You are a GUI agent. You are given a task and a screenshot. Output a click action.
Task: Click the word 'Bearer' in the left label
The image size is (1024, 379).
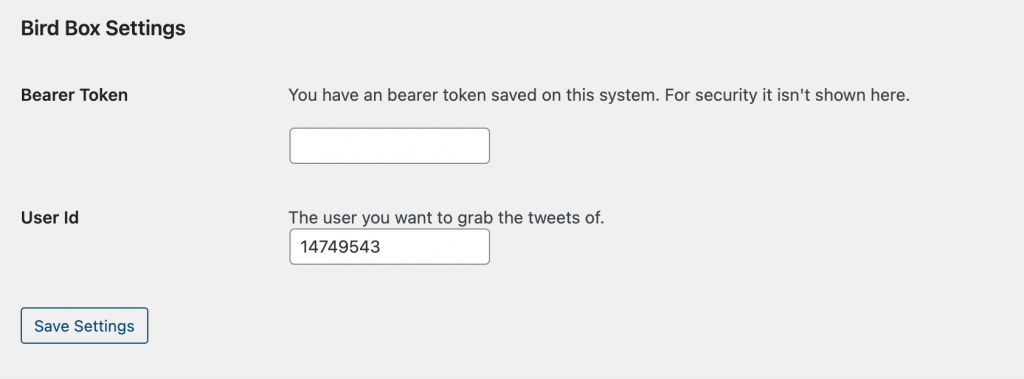48,95
